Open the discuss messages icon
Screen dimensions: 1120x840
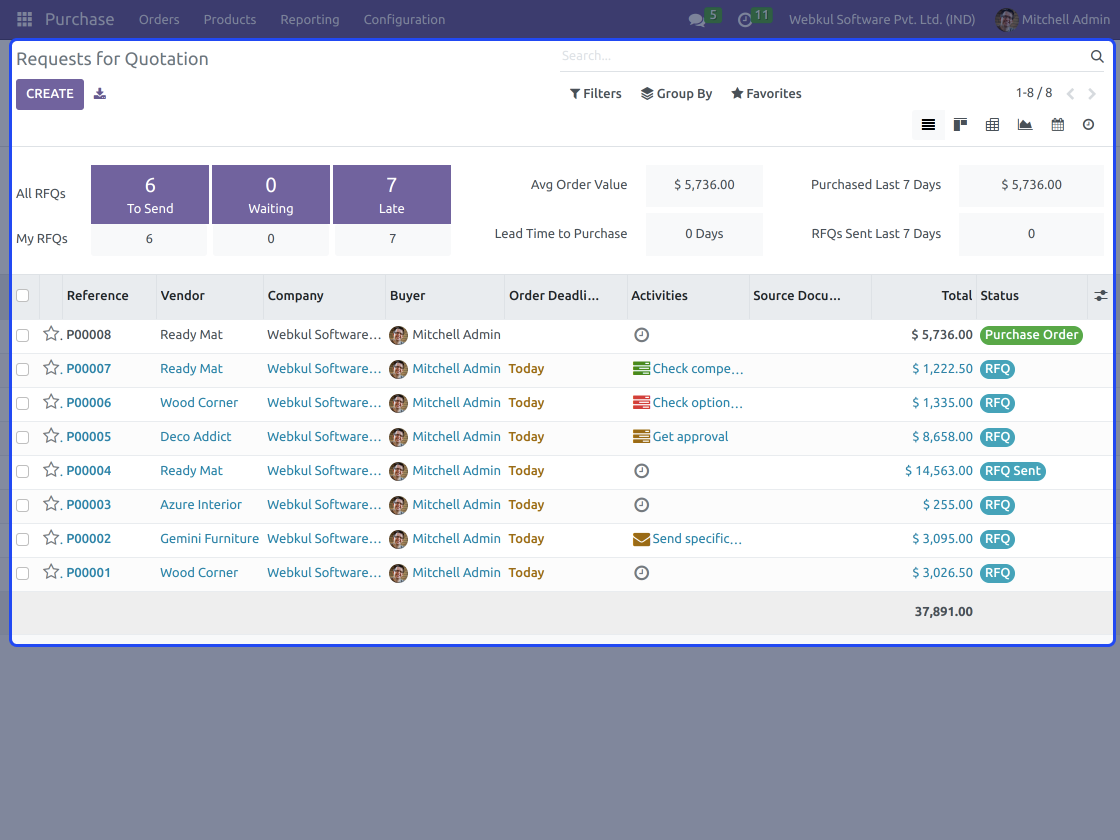(697, 20)
